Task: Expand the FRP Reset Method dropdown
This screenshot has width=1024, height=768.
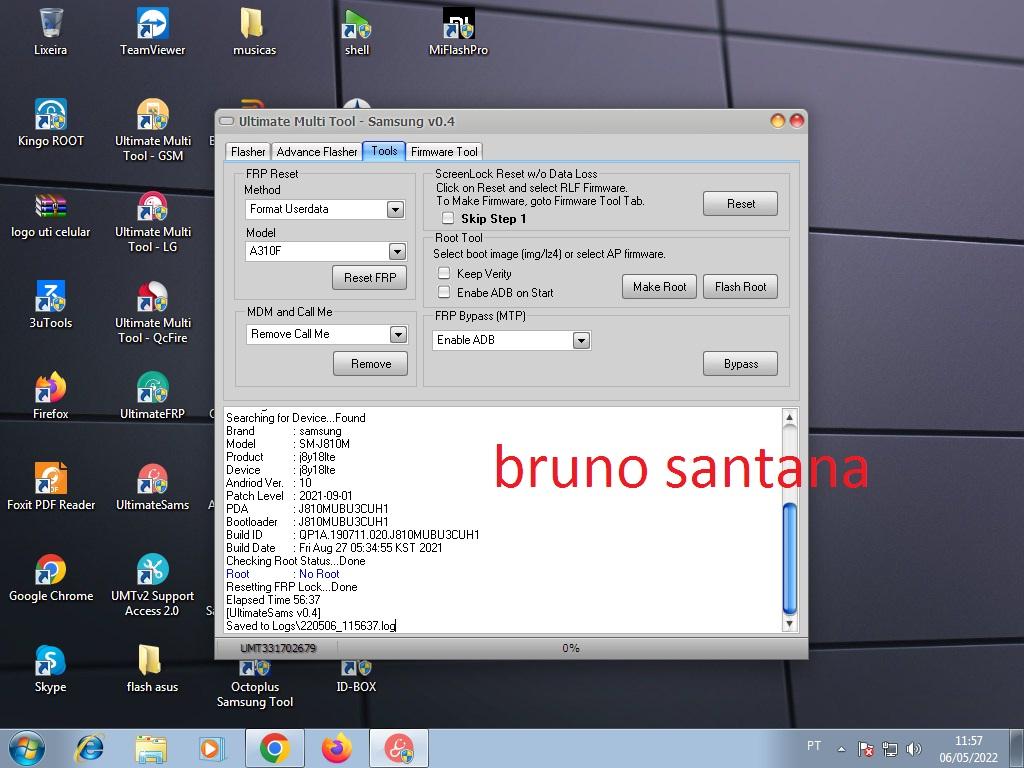Action: pos(395,209)
